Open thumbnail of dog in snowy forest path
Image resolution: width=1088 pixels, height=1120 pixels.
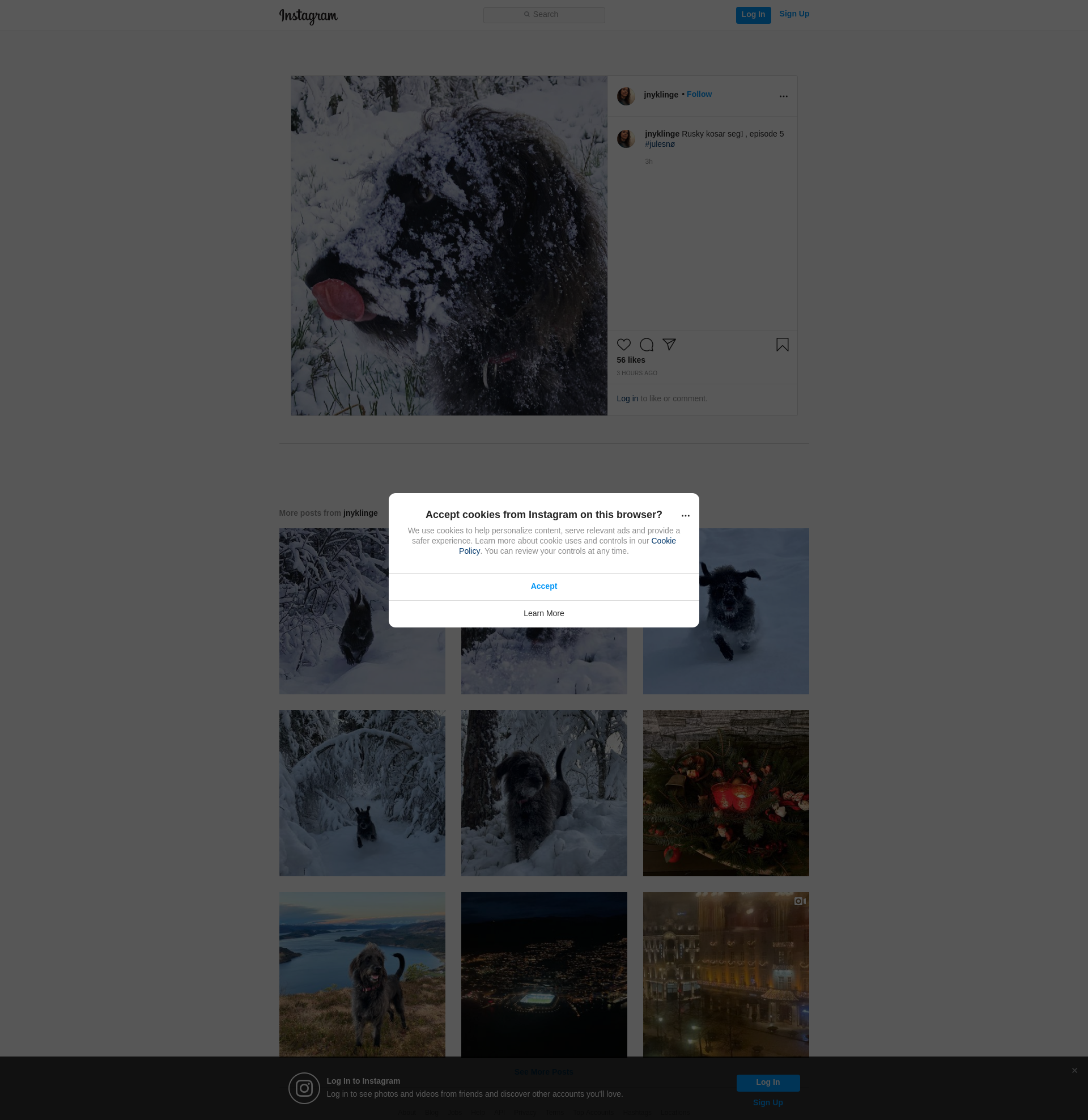362,612
